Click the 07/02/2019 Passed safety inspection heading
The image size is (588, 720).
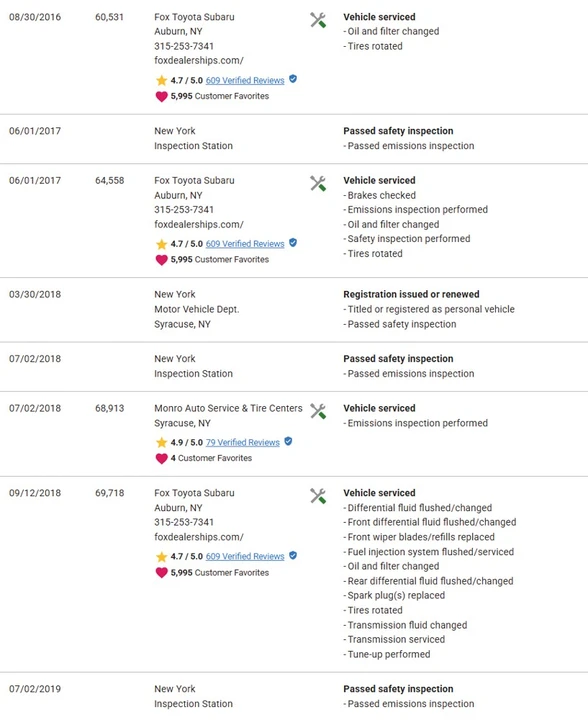(x=398, y=689)
